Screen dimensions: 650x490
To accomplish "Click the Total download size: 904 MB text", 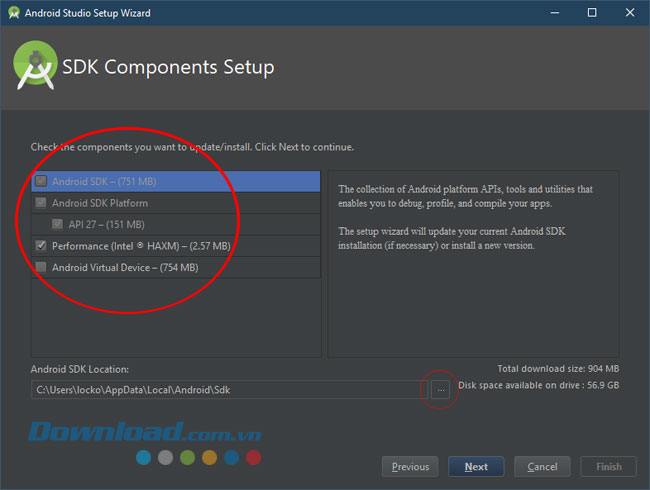I will tap(558, 369).
